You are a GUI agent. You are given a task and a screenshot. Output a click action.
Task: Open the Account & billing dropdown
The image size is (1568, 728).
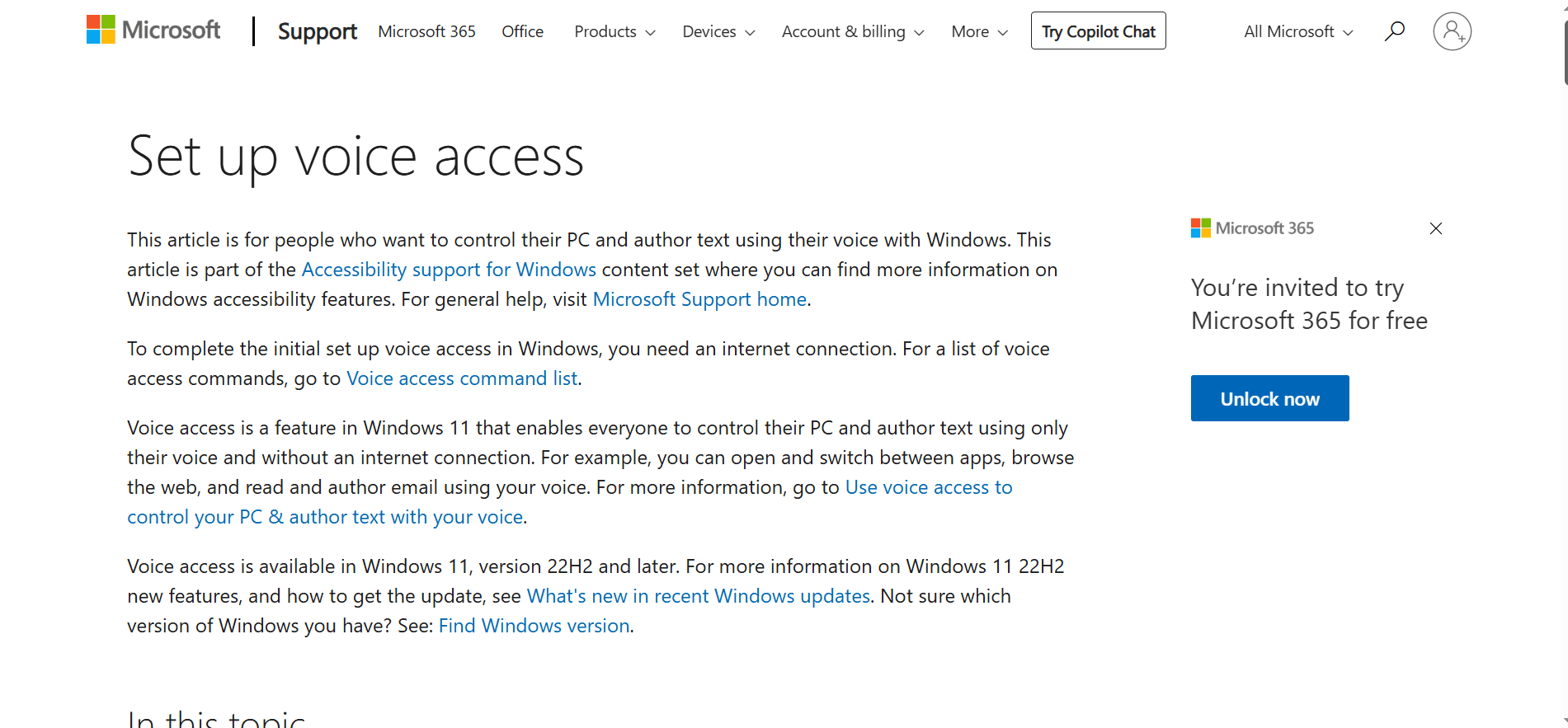click(852, 31)
